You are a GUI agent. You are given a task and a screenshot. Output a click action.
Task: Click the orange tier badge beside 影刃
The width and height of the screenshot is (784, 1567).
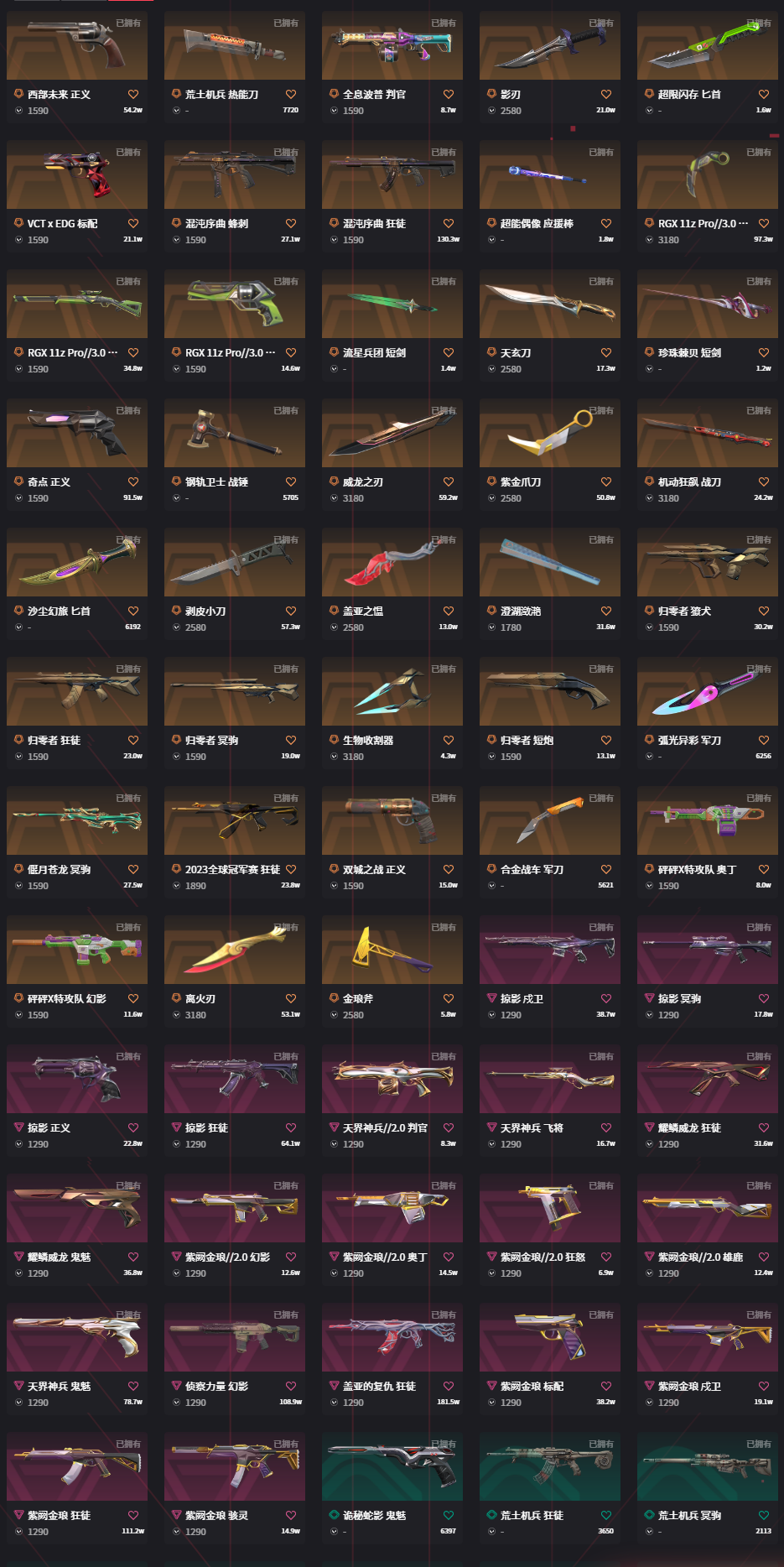coord(491,94)
